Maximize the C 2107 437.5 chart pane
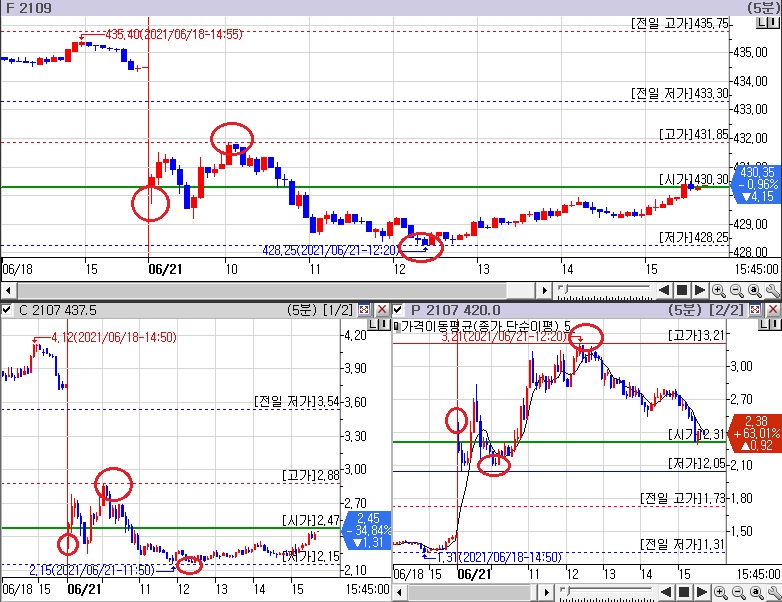The image size is (782, 602). 364,310
